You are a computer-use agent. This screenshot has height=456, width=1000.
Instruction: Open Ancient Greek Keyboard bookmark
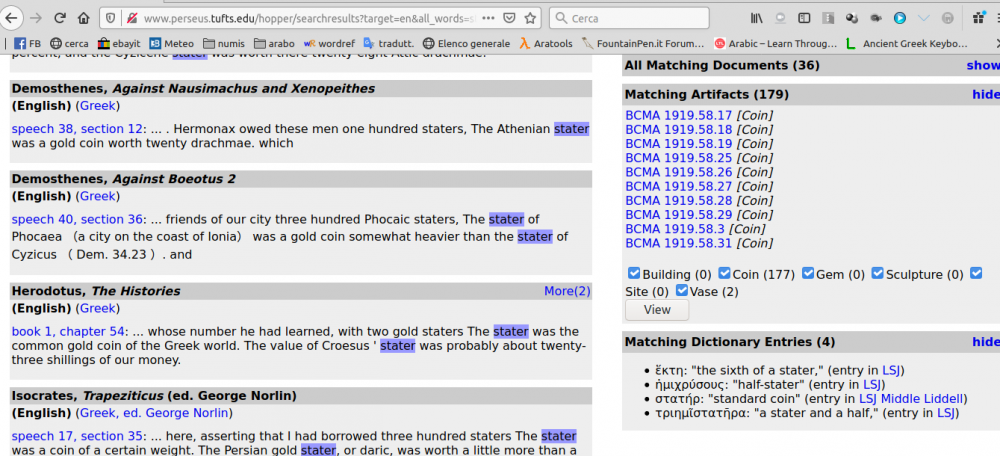tap(906, 43)
